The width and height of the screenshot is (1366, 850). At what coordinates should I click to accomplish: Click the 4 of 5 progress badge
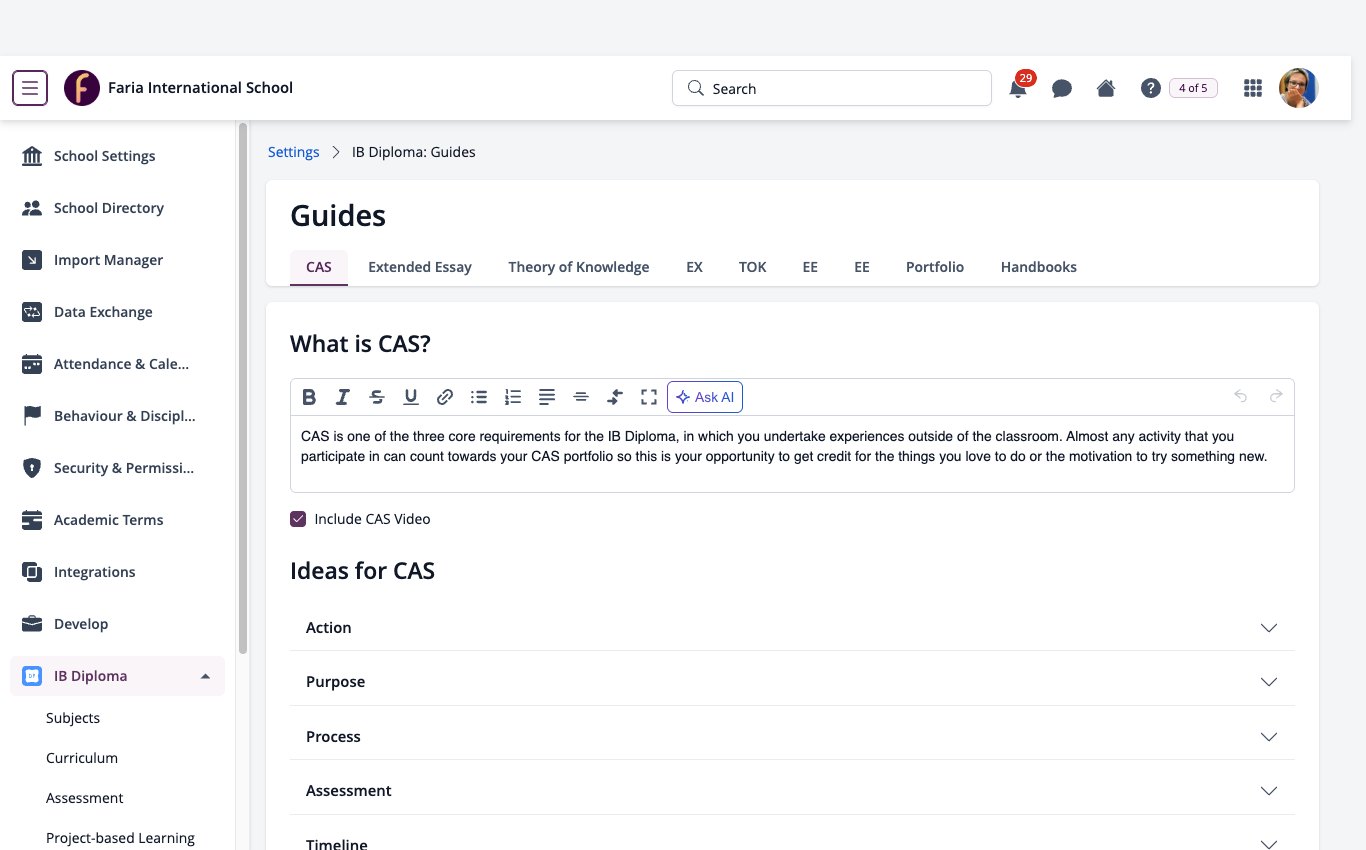(1193, 88)
